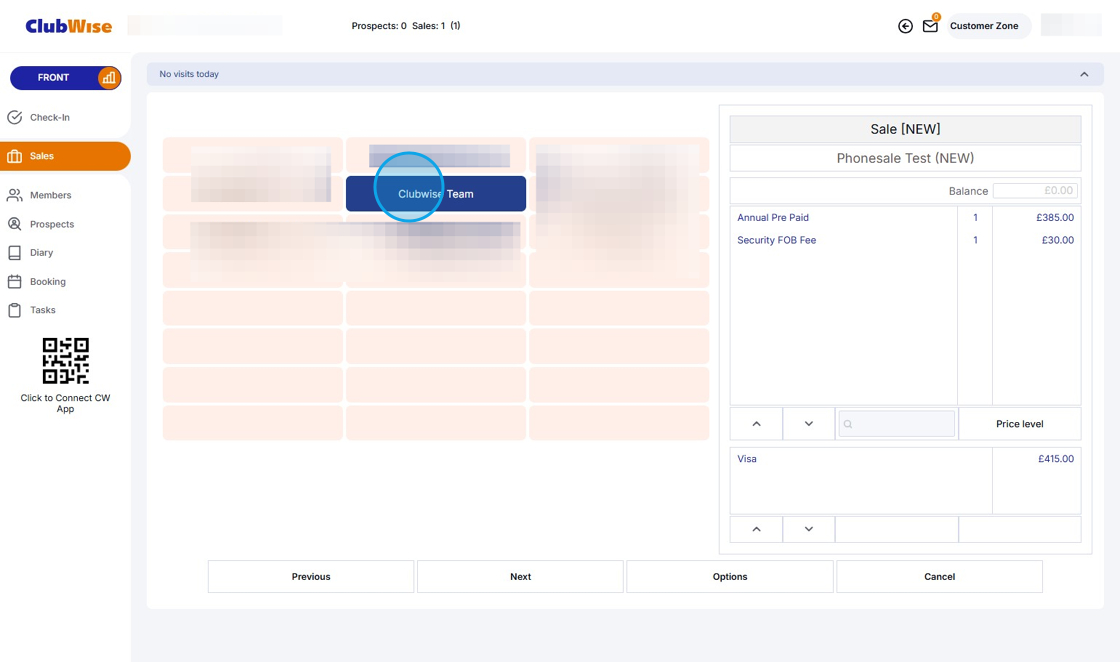Open Sales in the sidebar
1120x662 pixels.
tap(65, 156)
